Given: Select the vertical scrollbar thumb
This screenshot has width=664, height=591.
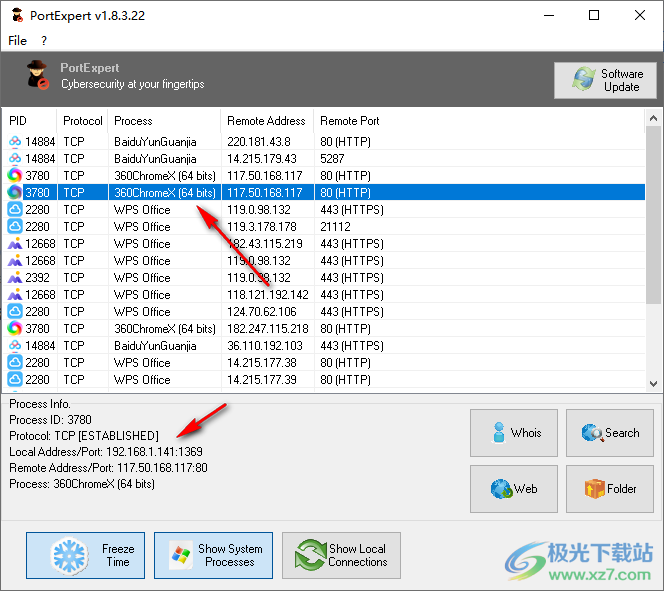Looking at the screenshot, I should click(x=653, y=215).
